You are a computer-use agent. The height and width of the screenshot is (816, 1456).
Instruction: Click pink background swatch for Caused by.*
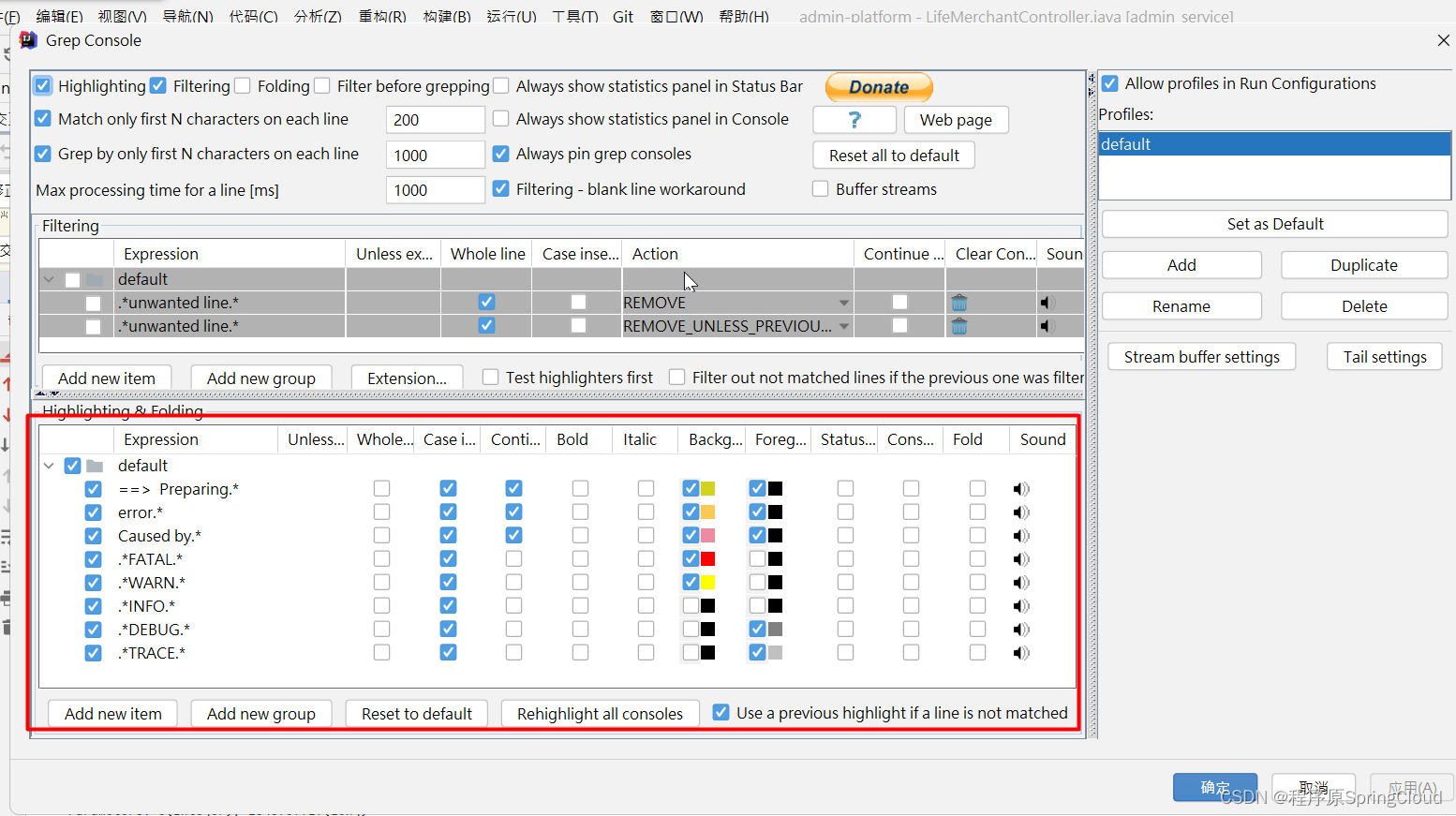(x=708, y=536)
